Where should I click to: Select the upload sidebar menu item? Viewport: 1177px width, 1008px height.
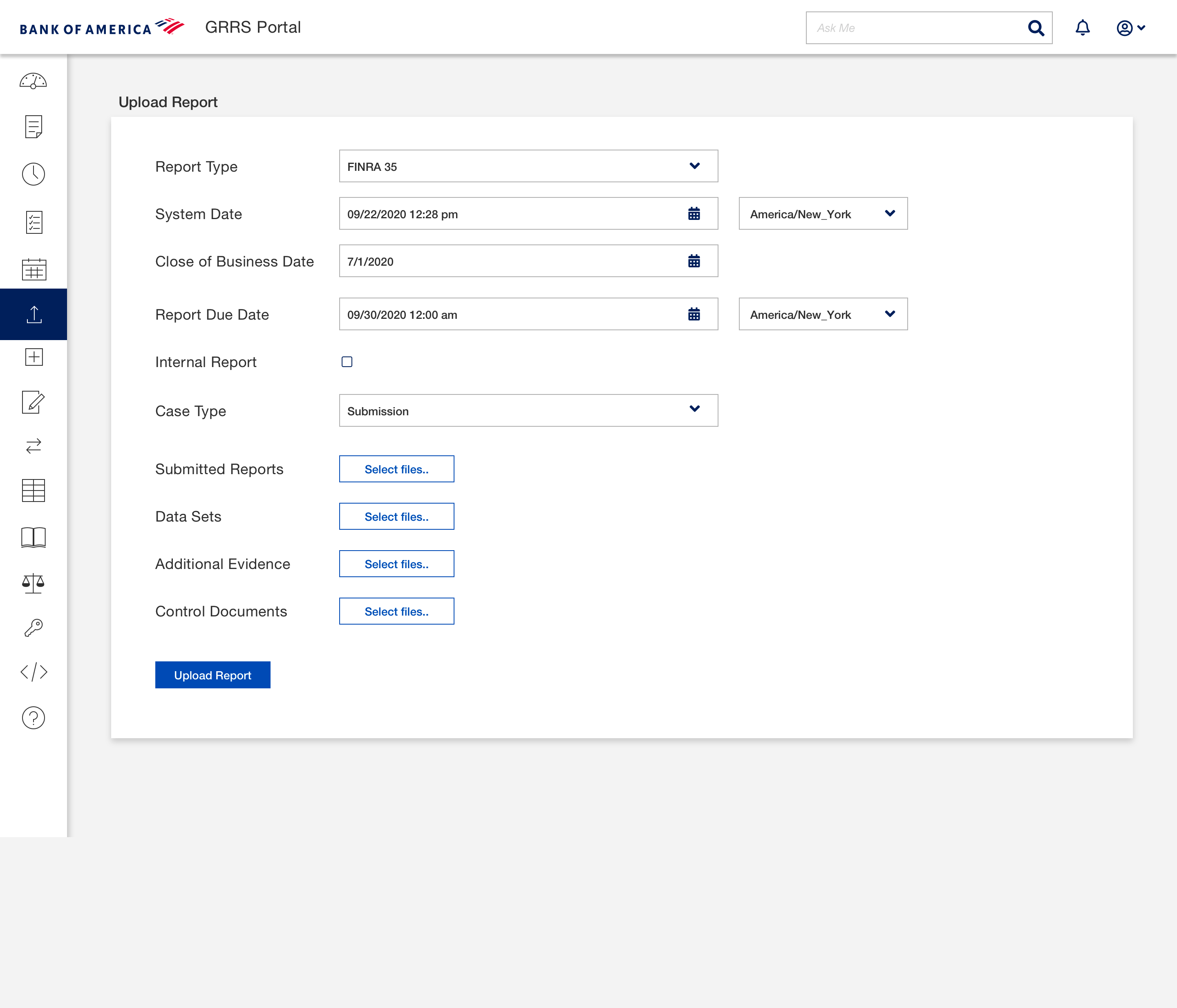pyautogui.click(x=34, y=314)
